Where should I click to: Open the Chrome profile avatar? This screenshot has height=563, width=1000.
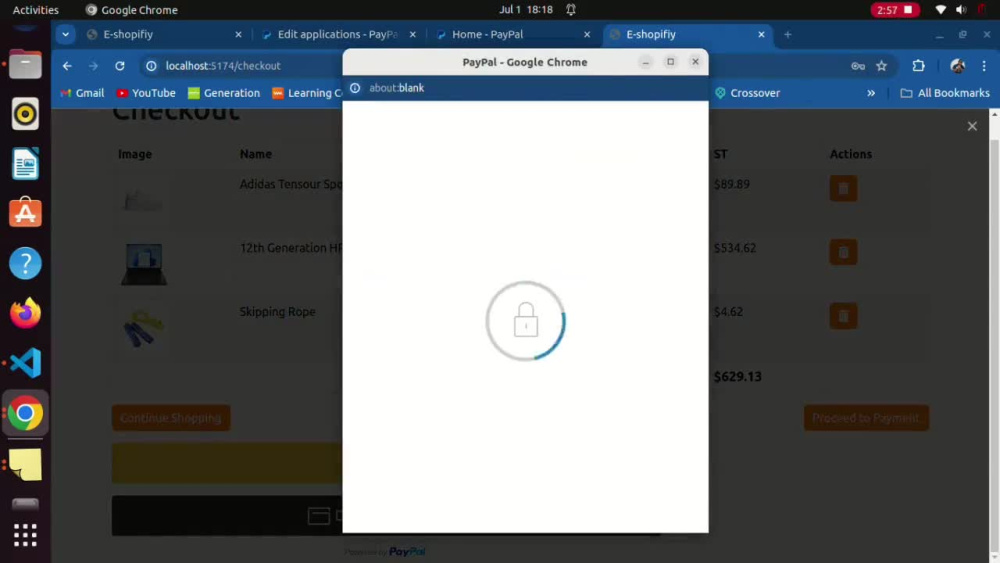957,66
